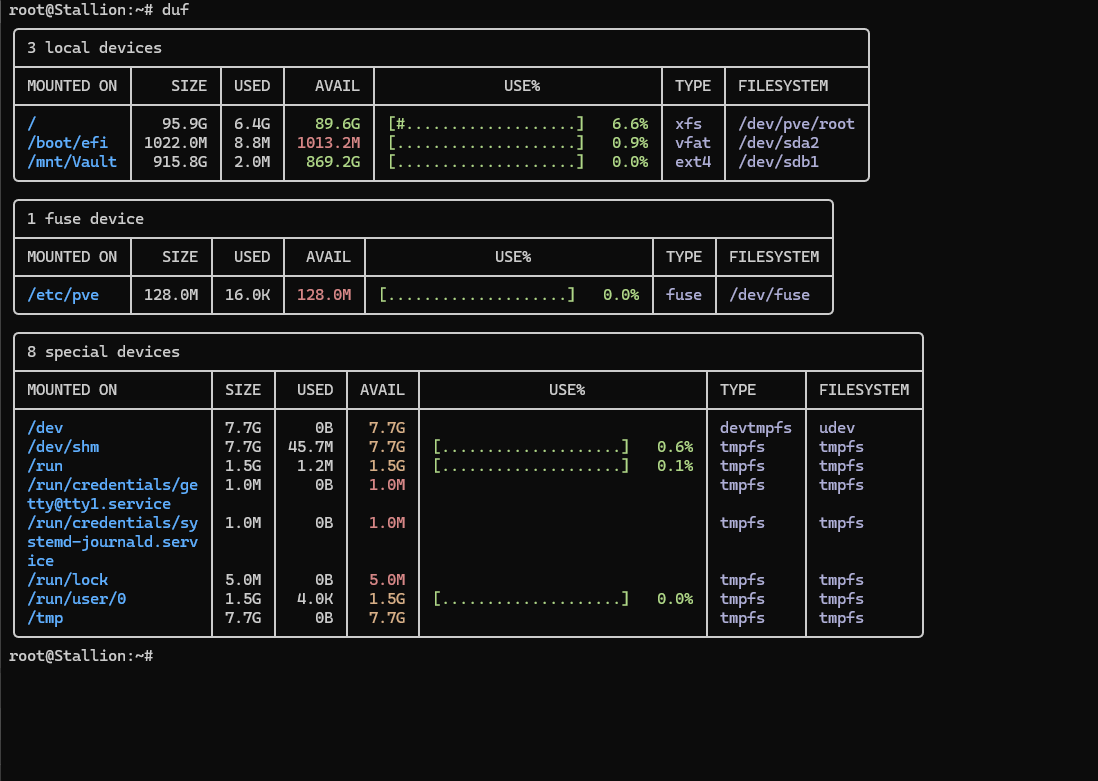This screenshot has width=1098, height=781.
Task: Click the '3 local devices' table title
Action: (94, 48)
